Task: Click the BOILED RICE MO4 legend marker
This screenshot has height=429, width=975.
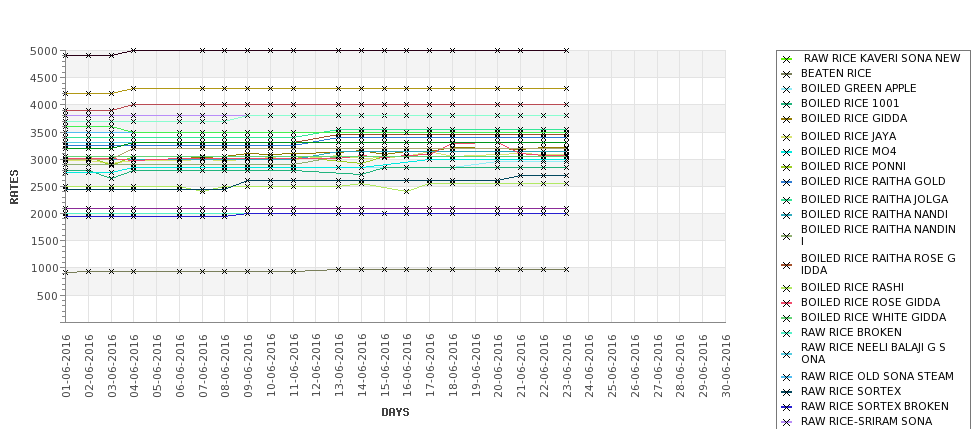Action: [x=787, y=152]
